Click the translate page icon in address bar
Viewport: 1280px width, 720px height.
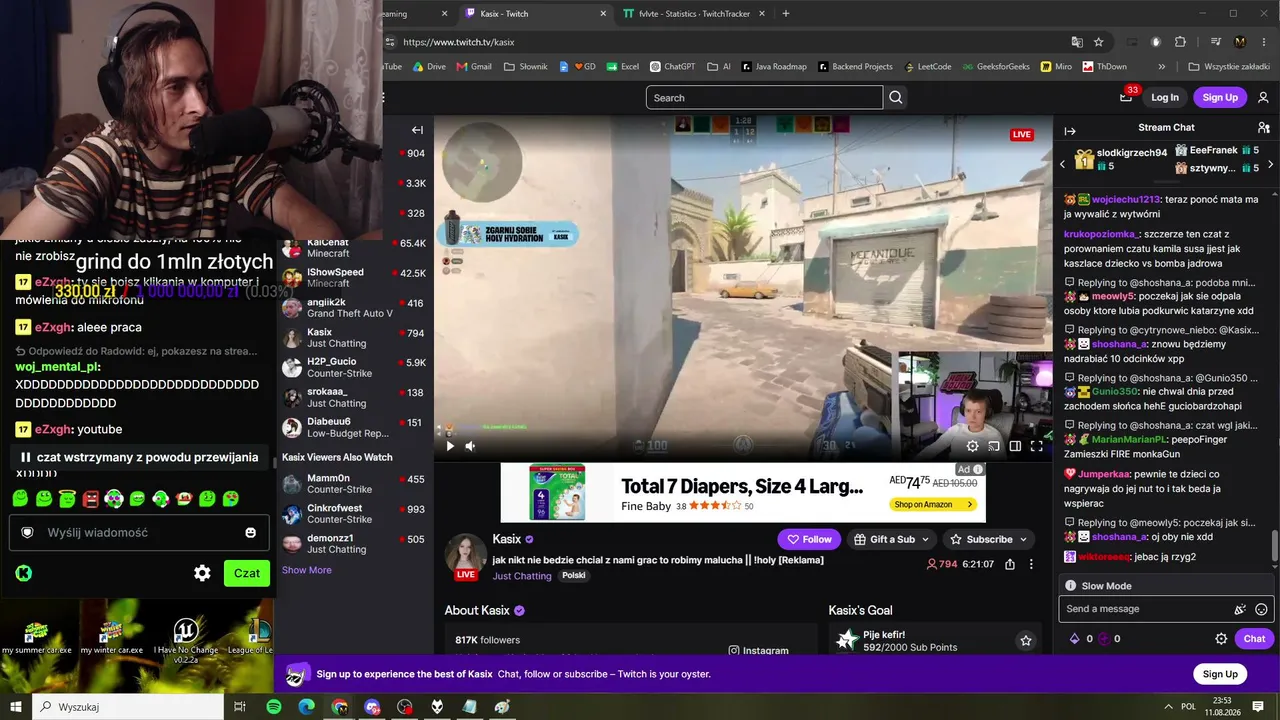[x=1077, y=42]
